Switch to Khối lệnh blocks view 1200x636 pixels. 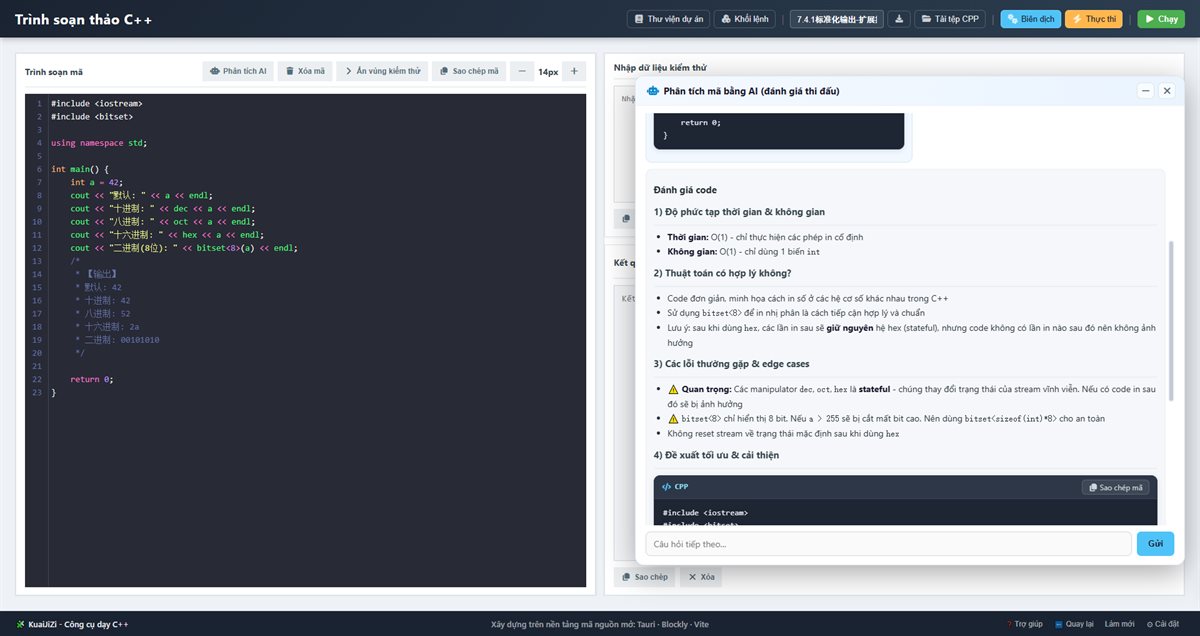coord(745,19)
